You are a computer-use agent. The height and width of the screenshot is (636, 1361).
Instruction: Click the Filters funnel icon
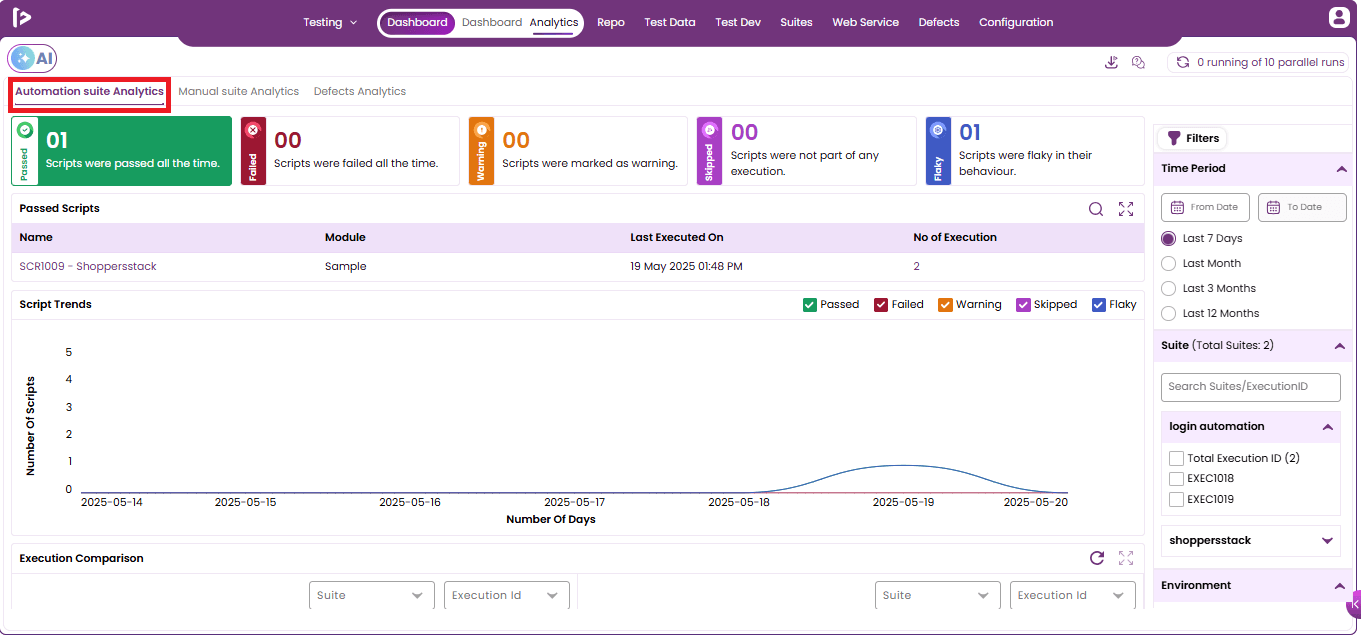pyautogui.click(x=1175, y=138)
